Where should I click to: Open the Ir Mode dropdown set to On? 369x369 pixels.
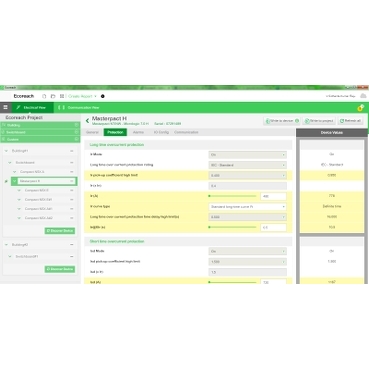[248, 155]
